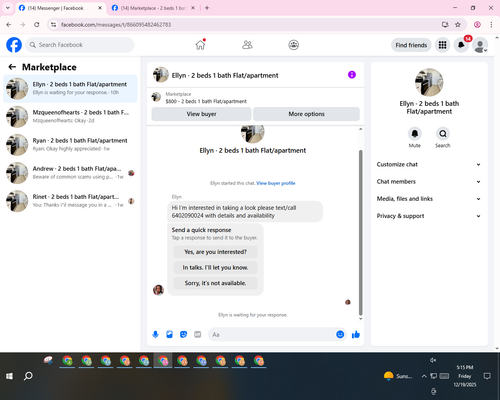Open the notifications bell with red badge
The height and width of the screenshot is (400, 500).
tap(461, 45)
